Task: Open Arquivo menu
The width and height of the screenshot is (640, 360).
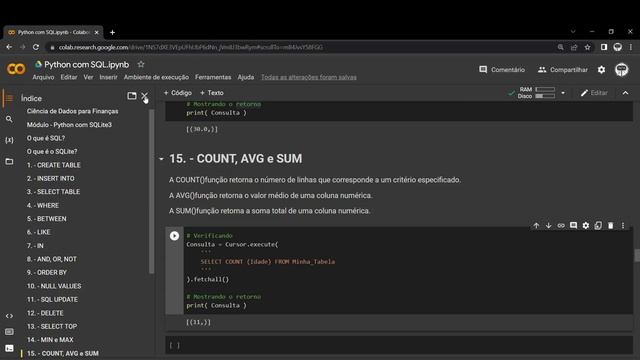Action: coord(43,77)
